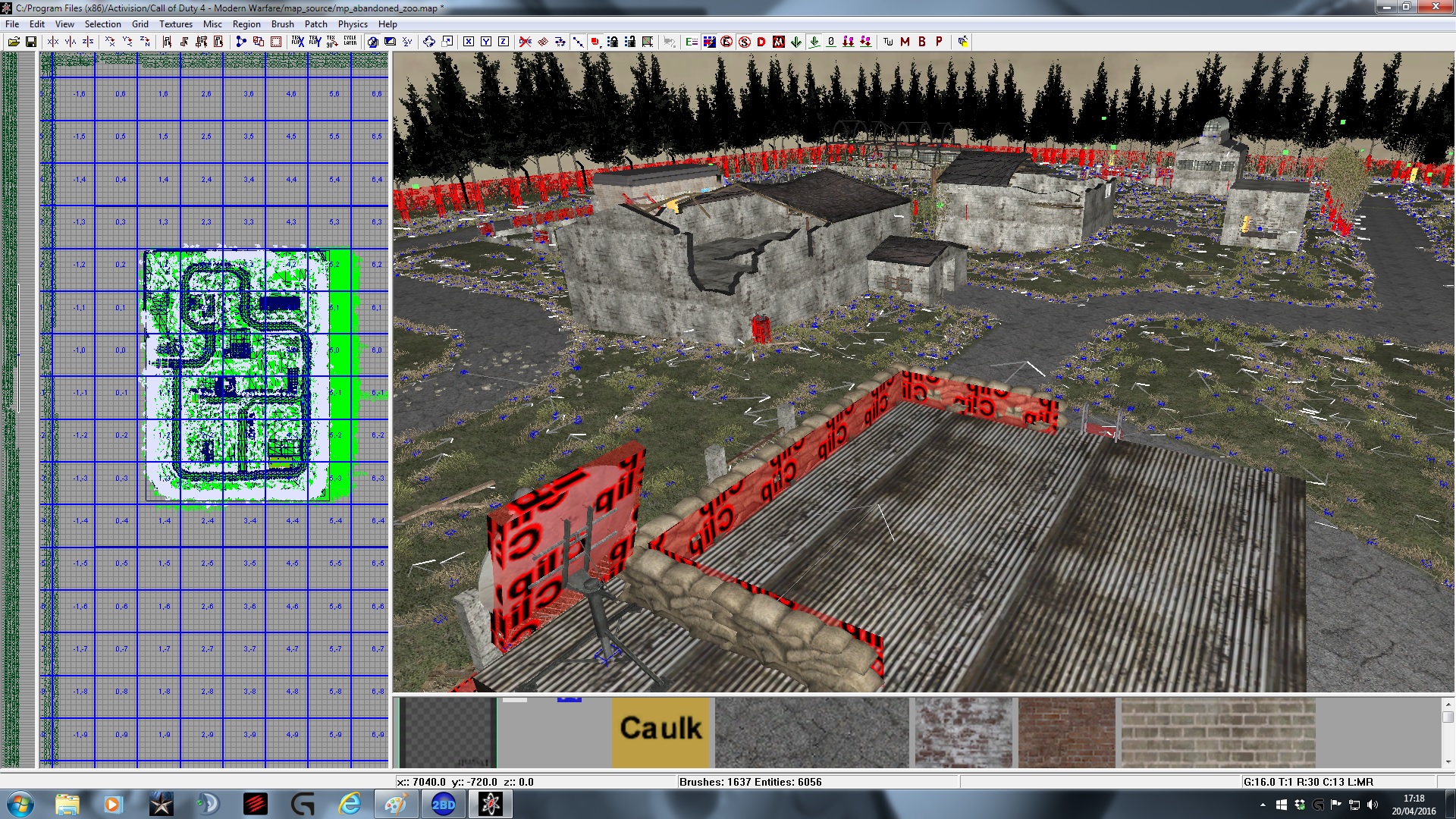Flip selection along X axis
The width and height of the screenshot is (1456, 819).
coord(52,42)
